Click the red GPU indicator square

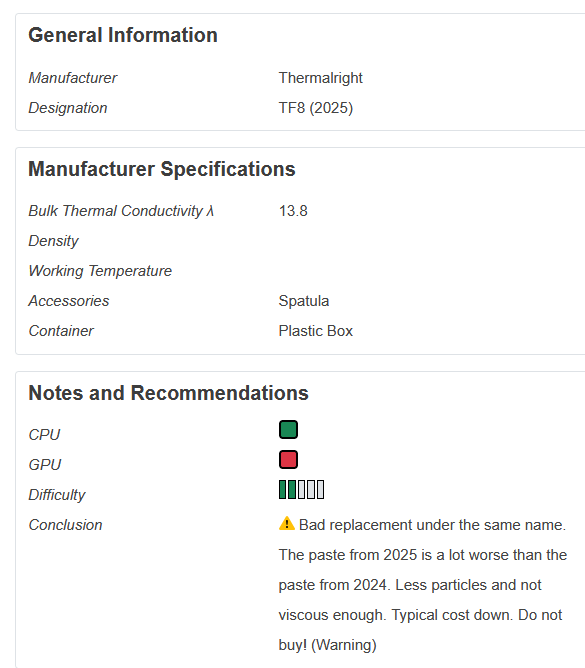point(288,460)
